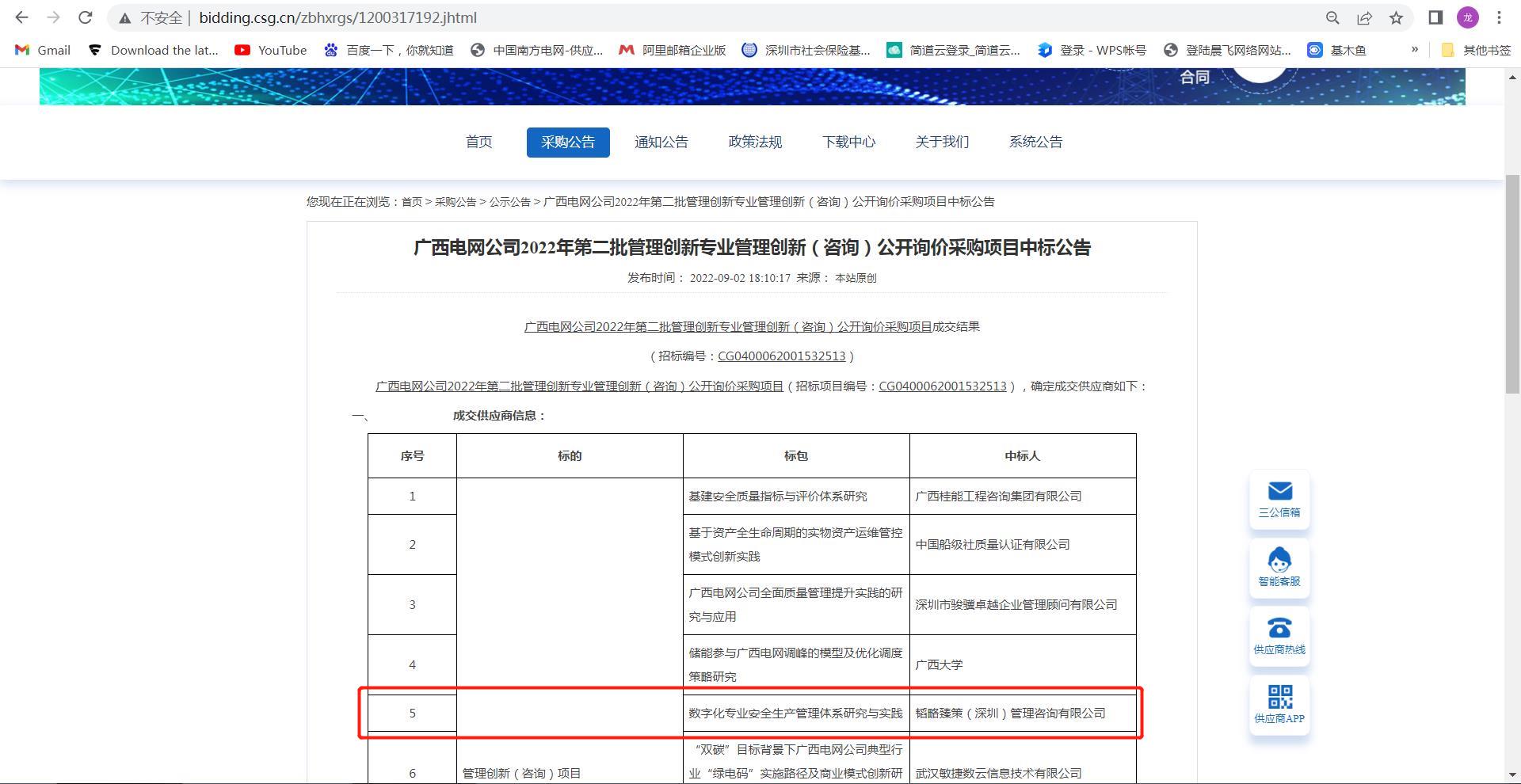
Task: Bookmark this page with the star icon
Action: coord(1396,17)
